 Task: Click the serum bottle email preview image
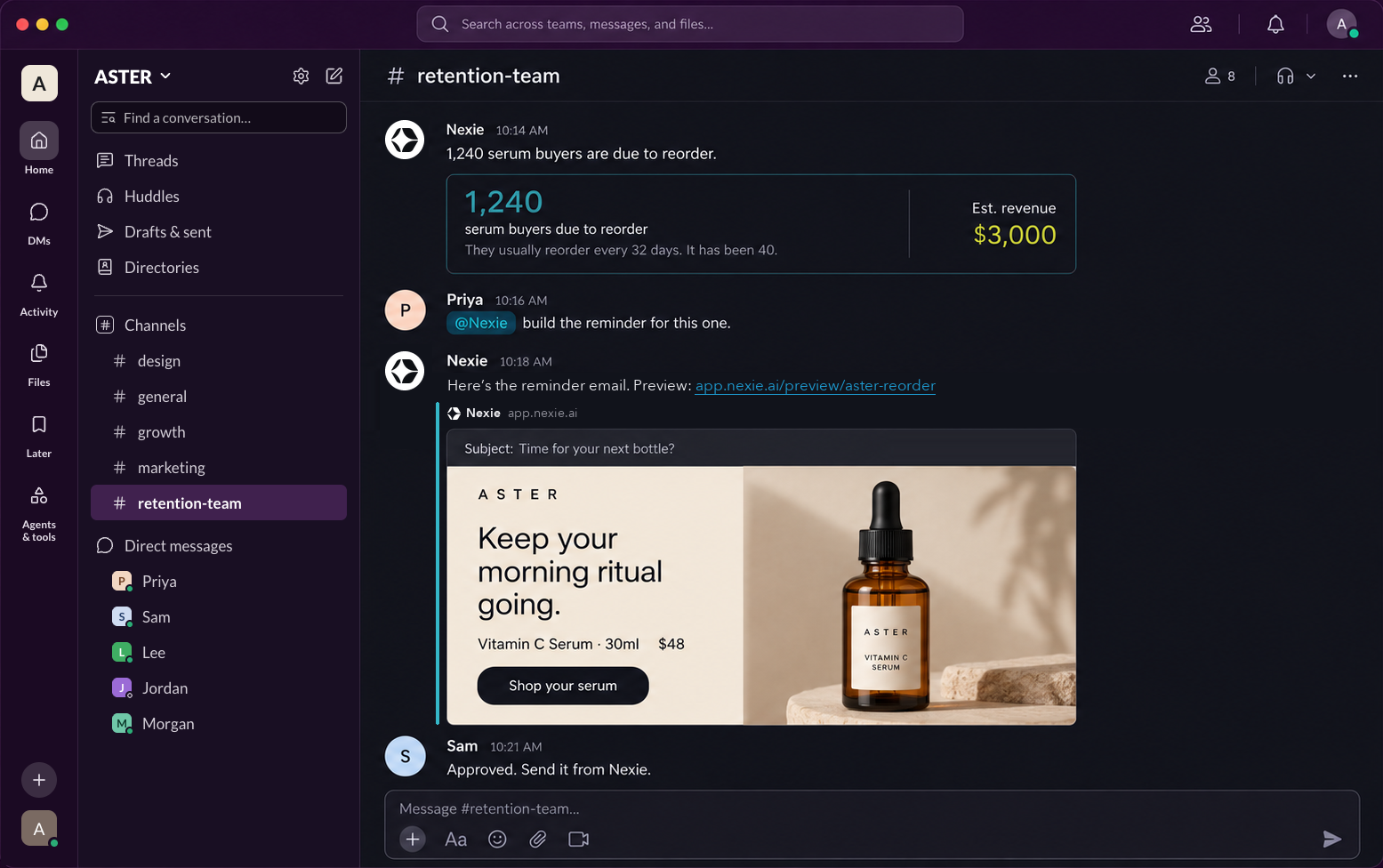pyautogui.click(x=909, y=595)
